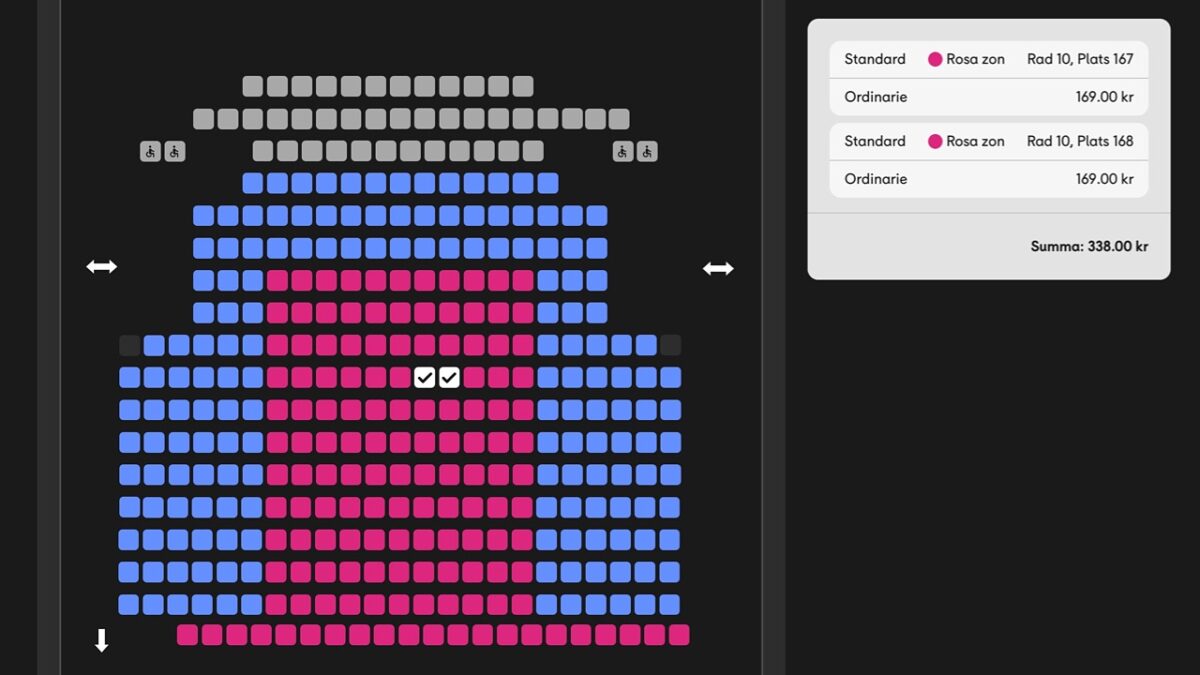Select the rightmost wheelchair seat icon
Viewport: 1200px width, 675px height.
coord(645,150)
